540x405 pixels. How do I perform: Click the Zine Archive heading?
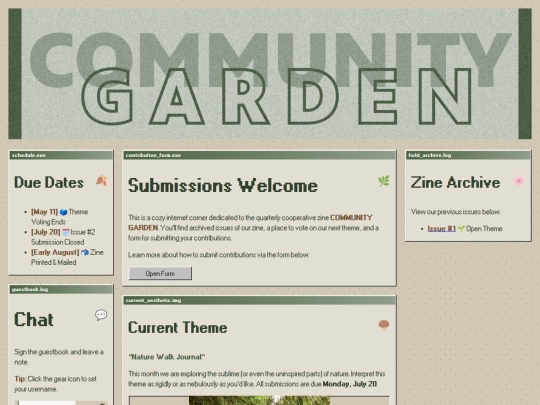point(455,182)
